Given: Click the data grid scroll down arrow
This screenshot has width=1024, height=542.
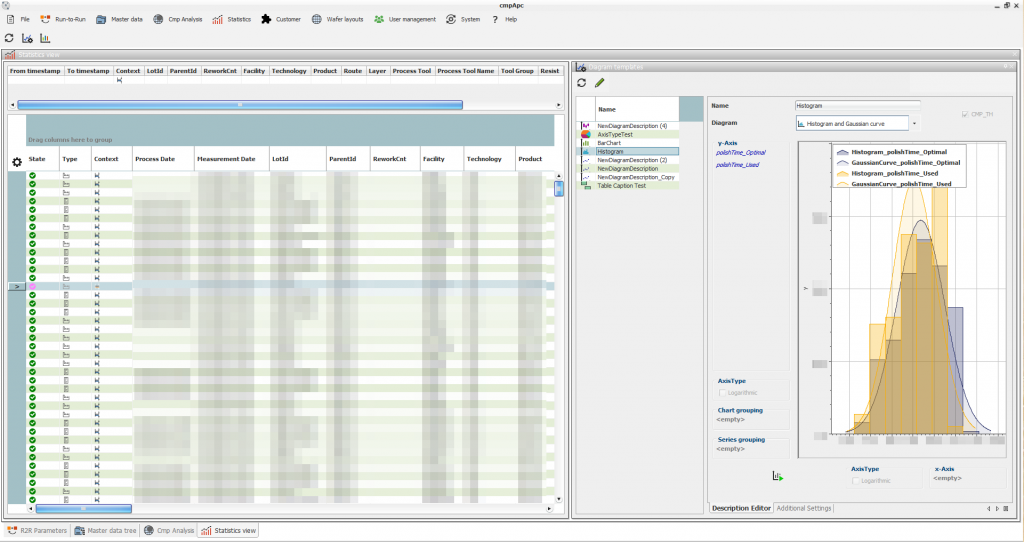Looking at the screenshot, I should pyautogui.click(x=558, y=499).
